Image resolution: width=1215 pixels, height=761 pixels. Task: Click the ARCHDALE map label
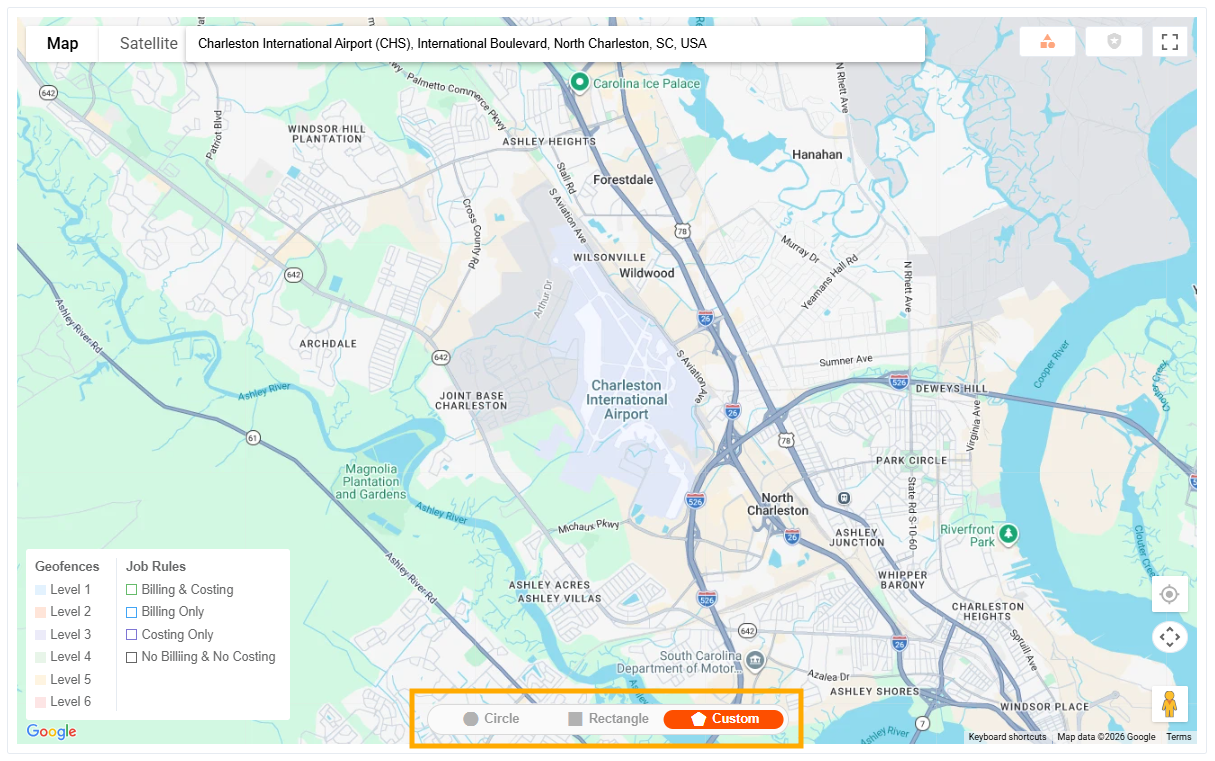(x=328, y=343)
